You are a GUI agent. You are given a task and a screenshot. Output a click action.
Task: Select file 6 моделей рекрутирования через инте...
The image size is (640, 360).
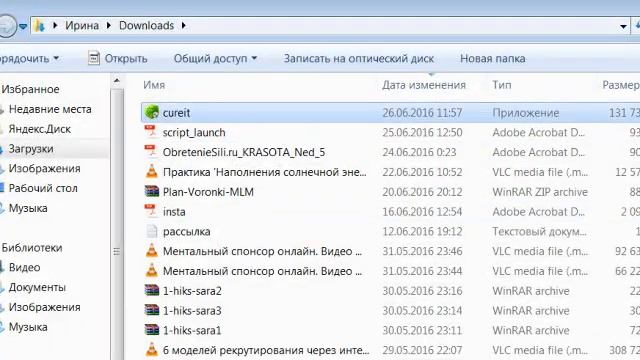click(266, 350)
